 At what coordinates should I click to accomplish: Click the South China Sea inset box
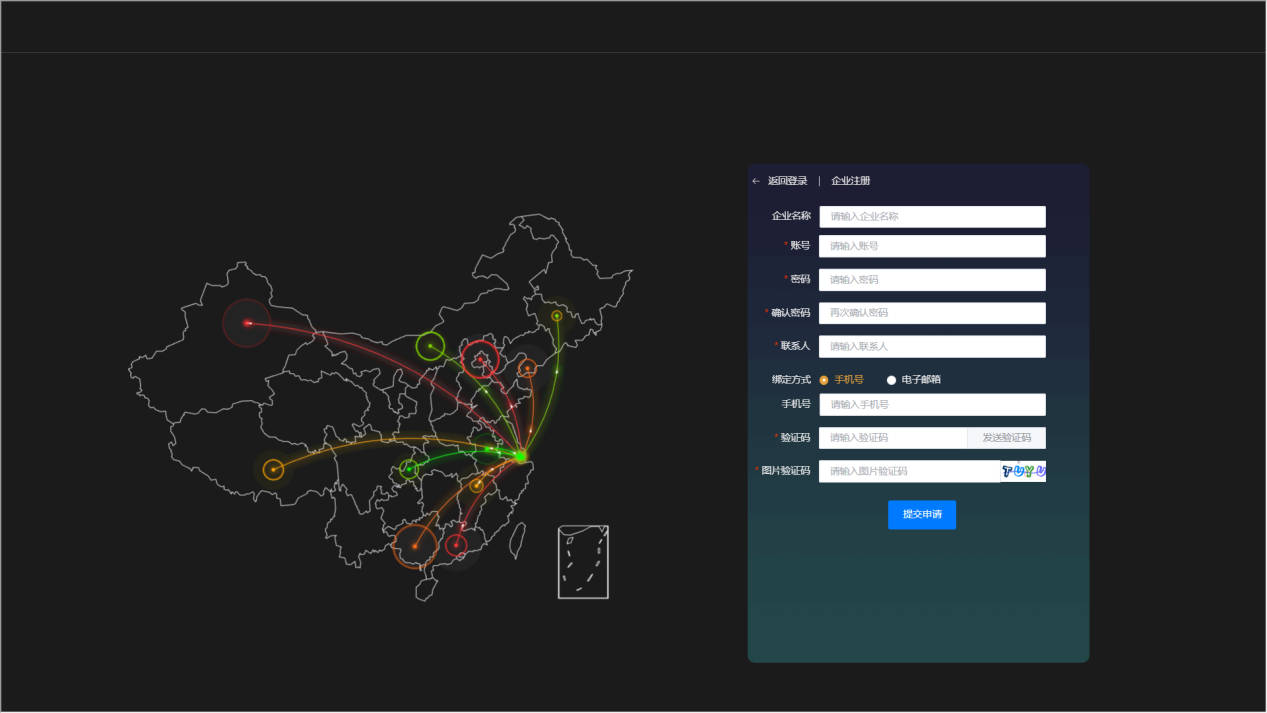click(583, 562)
